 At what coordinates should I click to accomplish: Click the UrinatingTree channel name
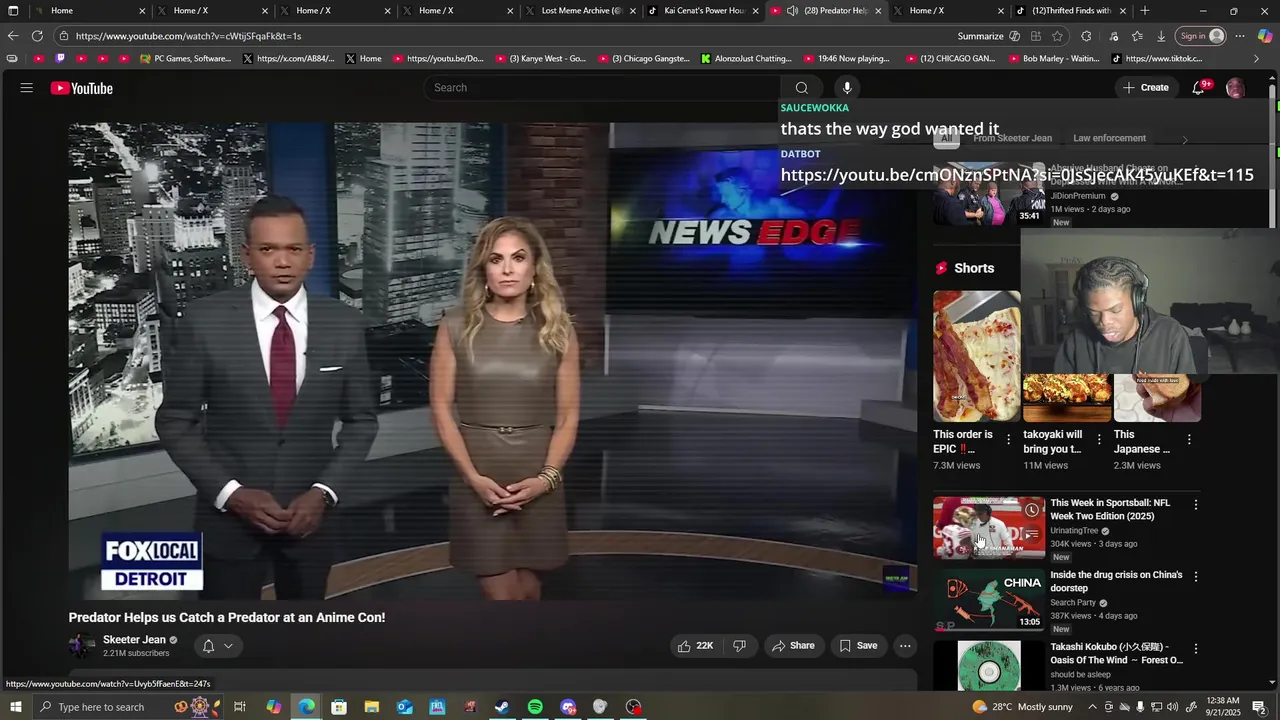1074,531
